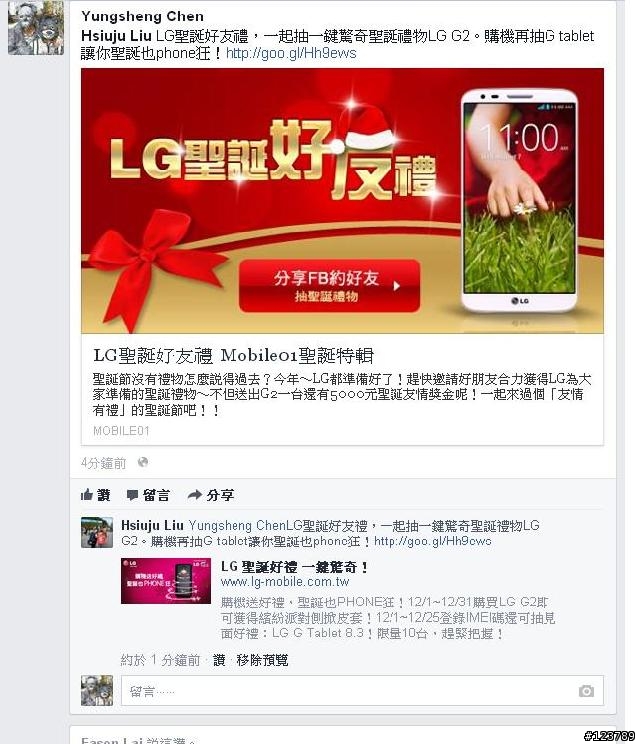The width and height of the screenshot is (640, 744).
Task: Open the www.lg-mobile.com.tw link
Action: pos(285,582)
